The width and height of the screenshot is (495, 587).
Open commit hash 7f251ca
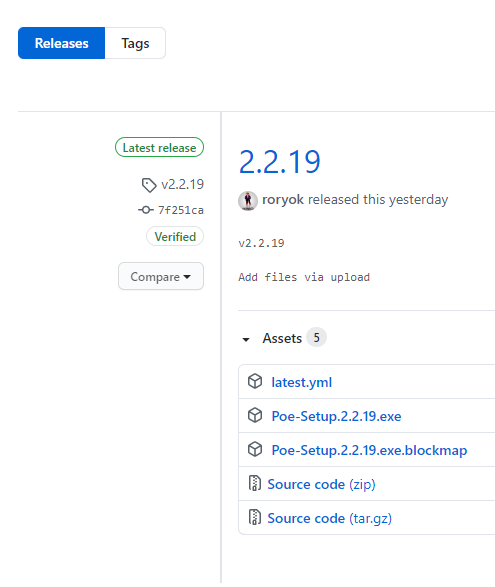click(180, 210)
